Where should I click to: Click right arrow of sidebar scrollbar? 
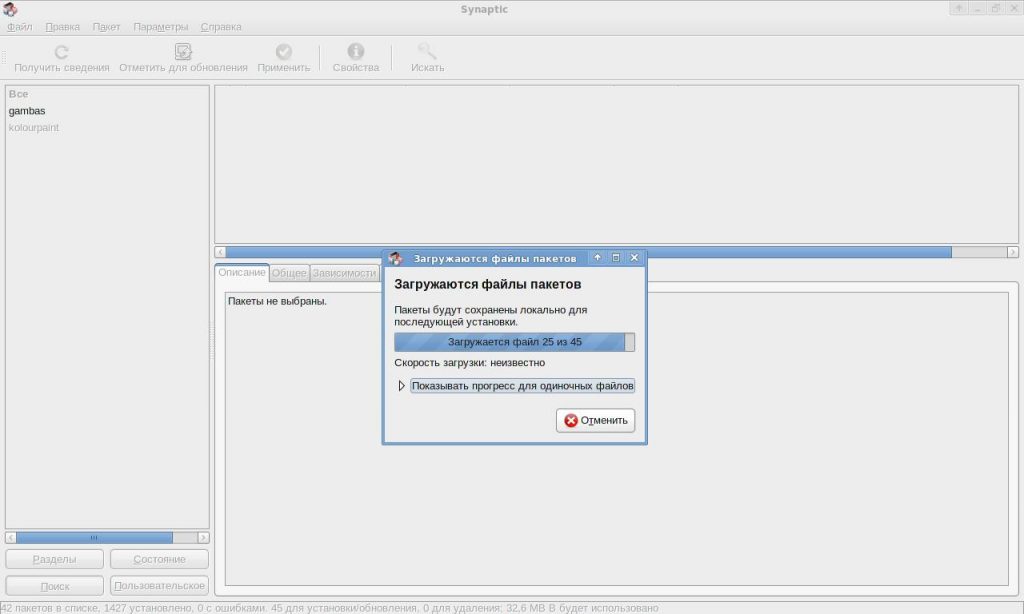[203, 538]
